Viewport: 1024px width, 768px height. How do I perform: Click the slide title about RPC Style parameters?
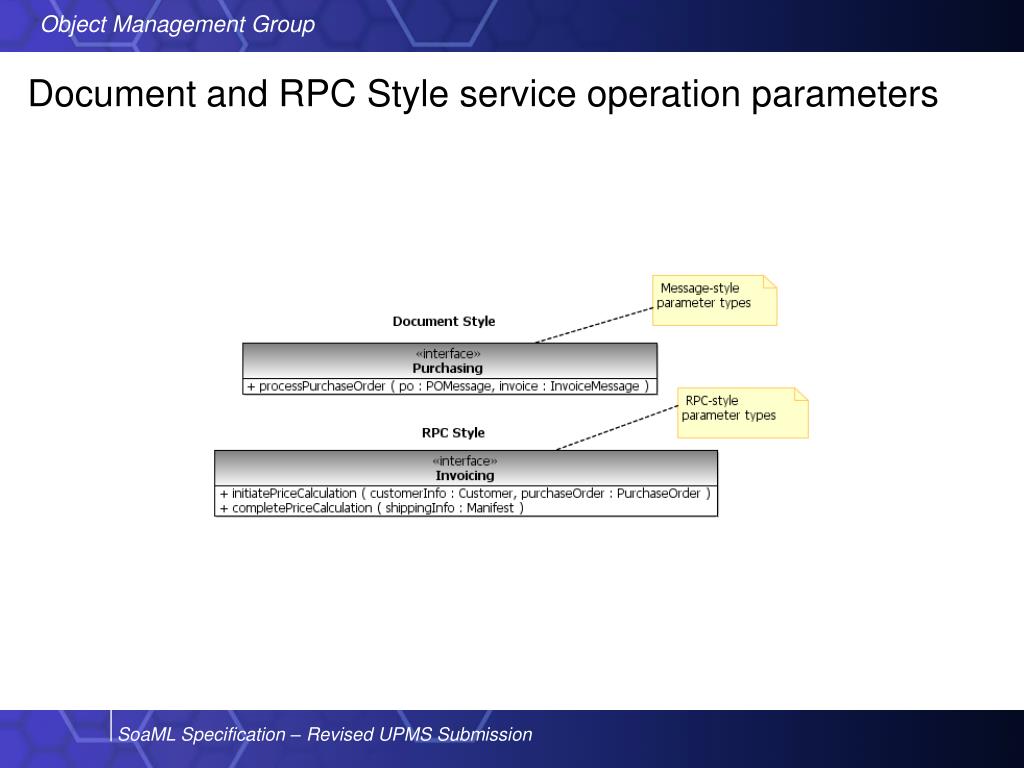[x=483, y=94]
